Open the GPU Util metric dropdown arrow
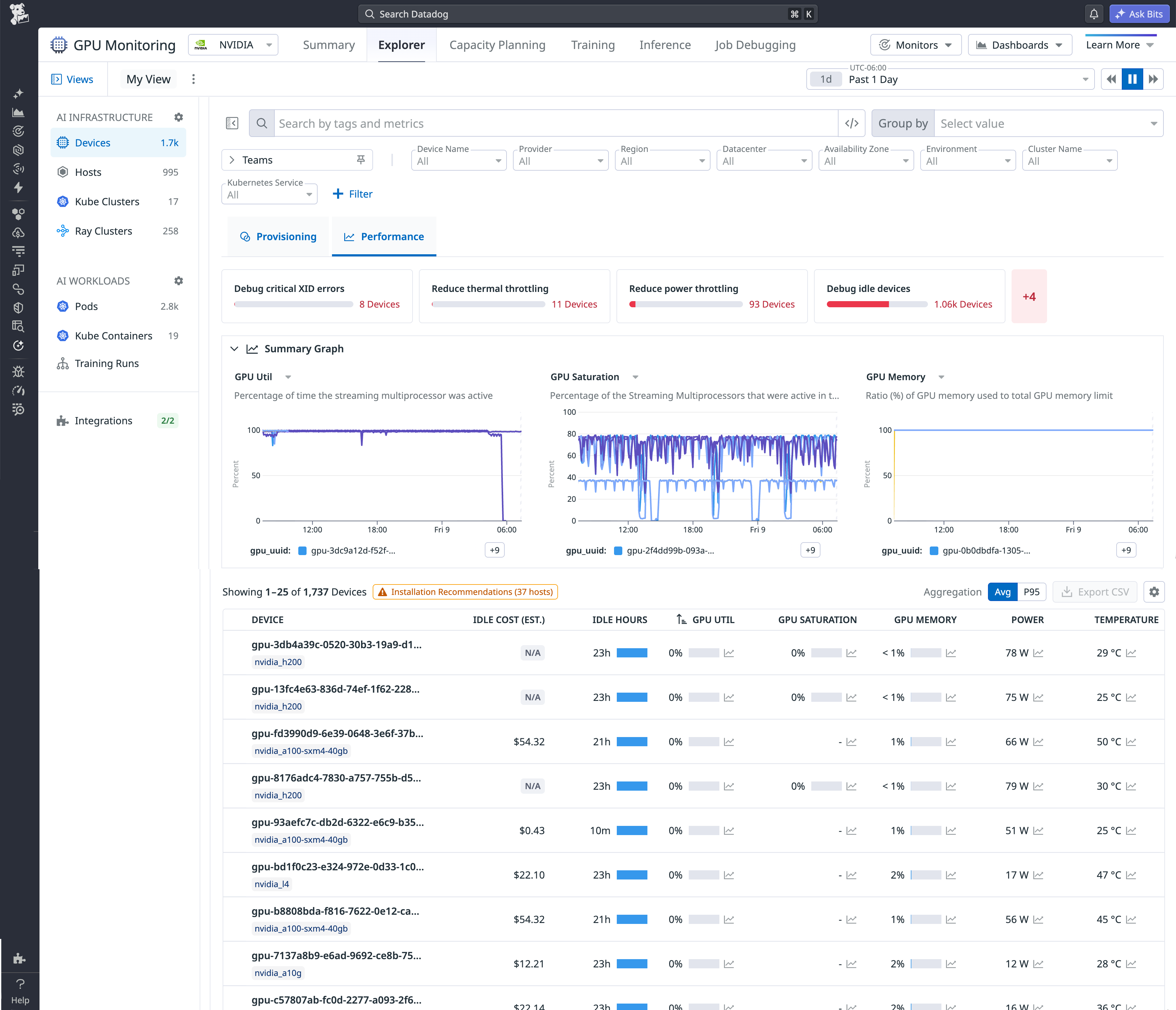Image resolution: width=1176 pixels, height=1010 pixels. 288,377
